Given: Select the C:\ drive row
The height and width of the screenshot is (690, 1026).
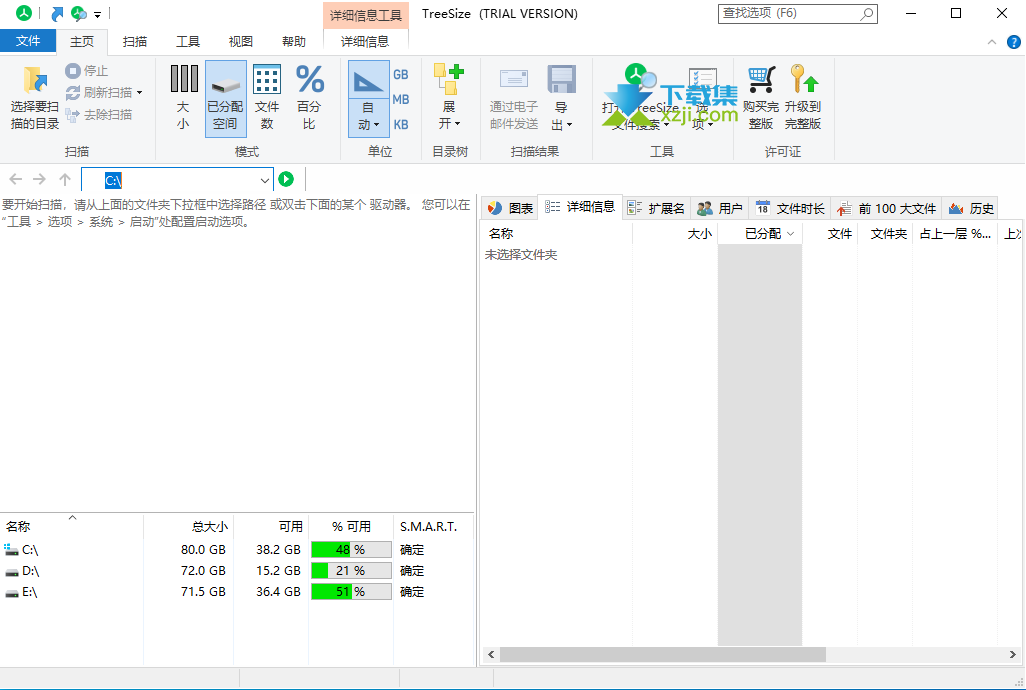Looking at the screenshot, I should (x=236, y=550).
